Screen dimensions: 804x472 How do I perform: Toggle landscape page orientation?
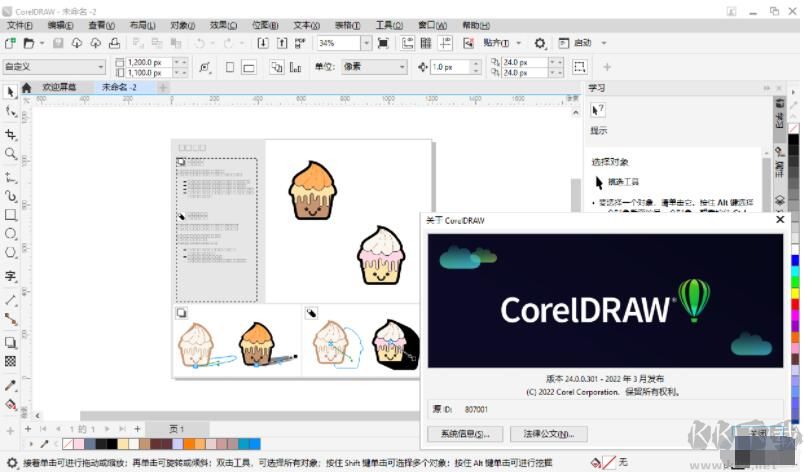(x=248, y=67)
